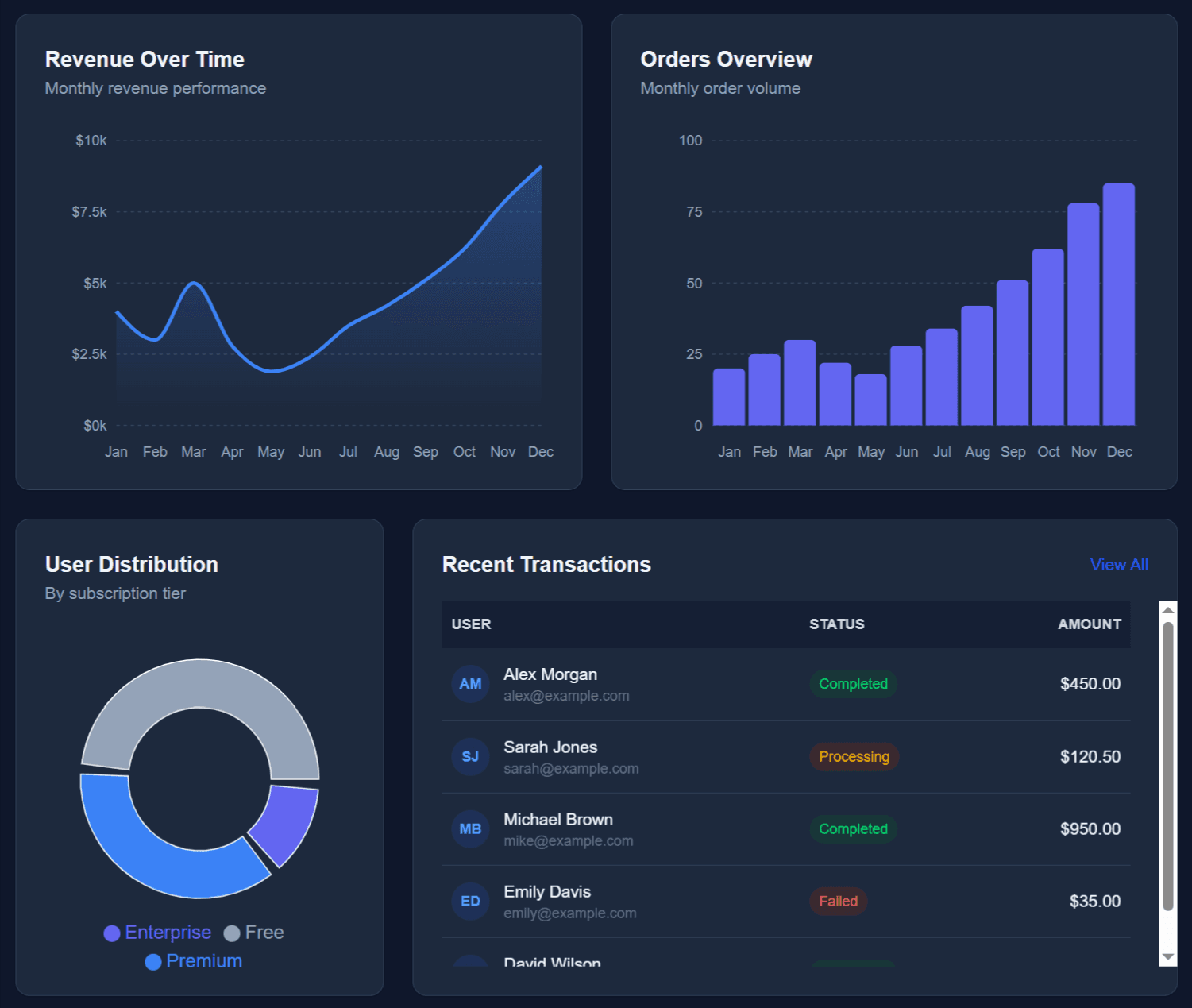
Task: Open the Processing status badge for Sarah Jones
Action: click(854, 756)
